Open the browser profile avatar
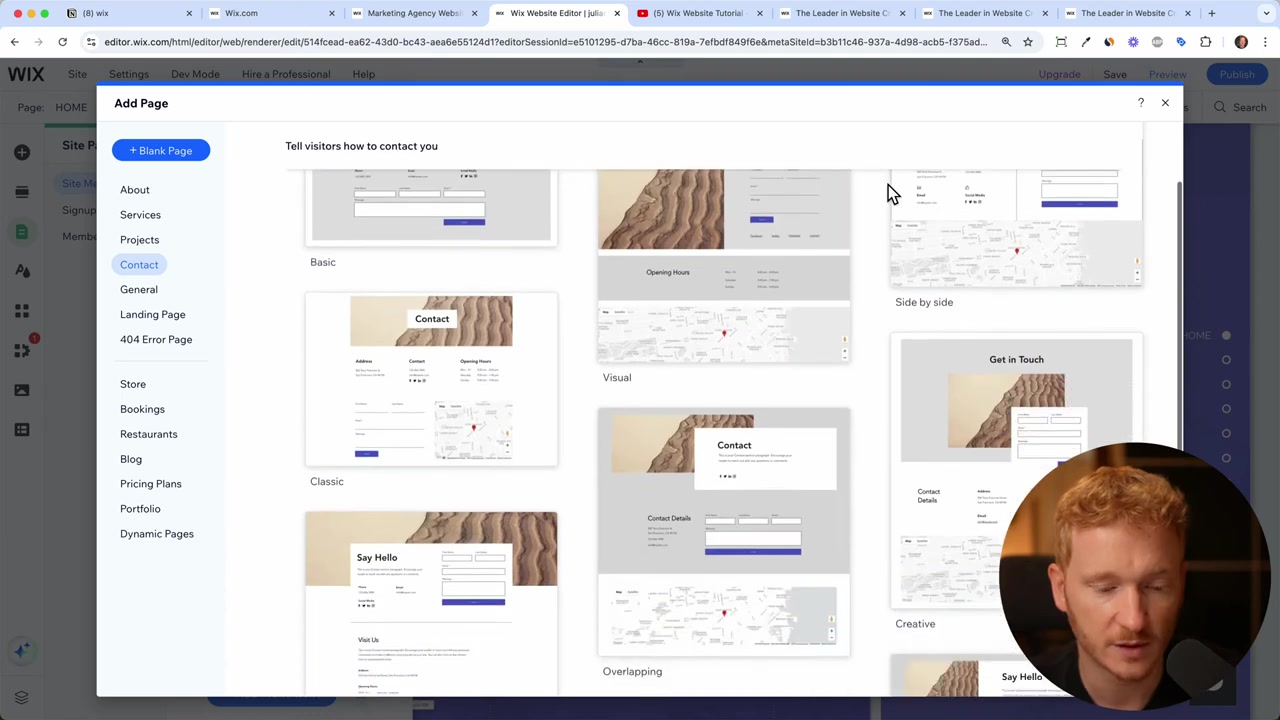This screenshot has width=1280, height=720. (1241, 42)
